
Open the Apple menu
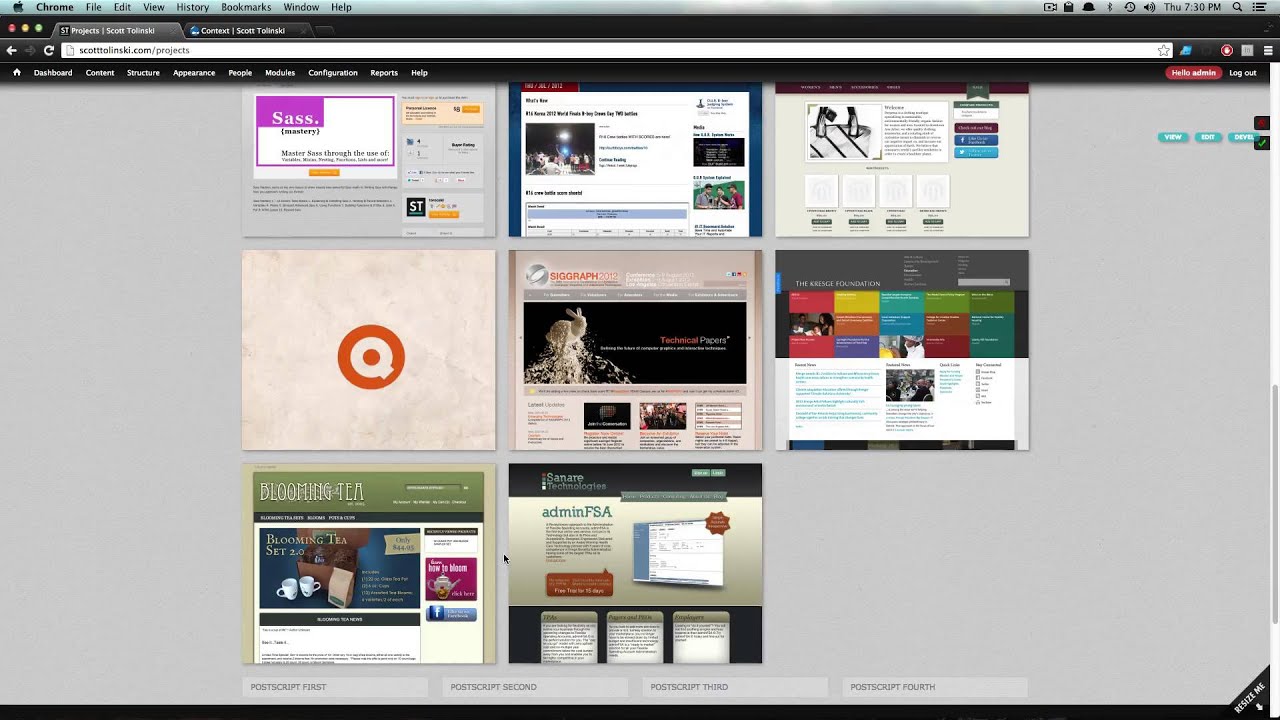point(17,7)
